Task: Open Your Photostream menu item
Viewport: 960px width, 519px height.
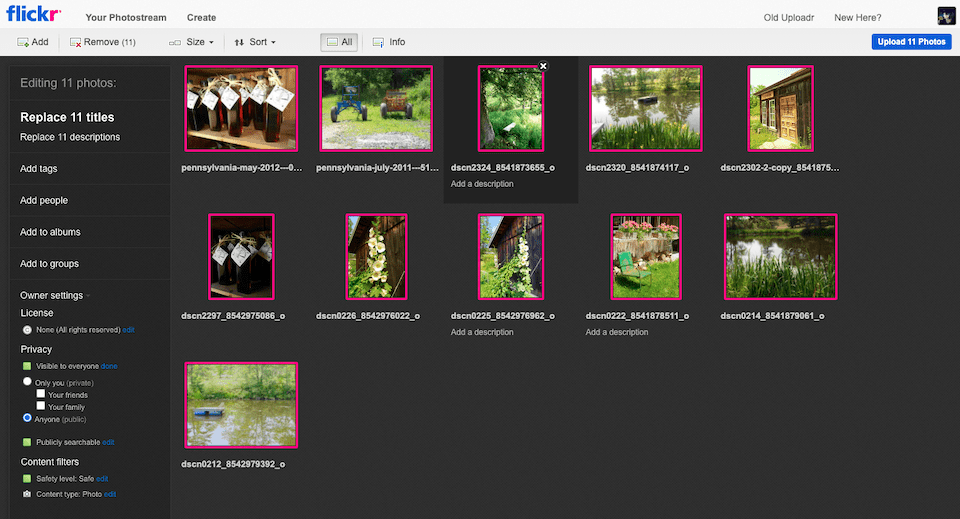Action: [127, 17]
